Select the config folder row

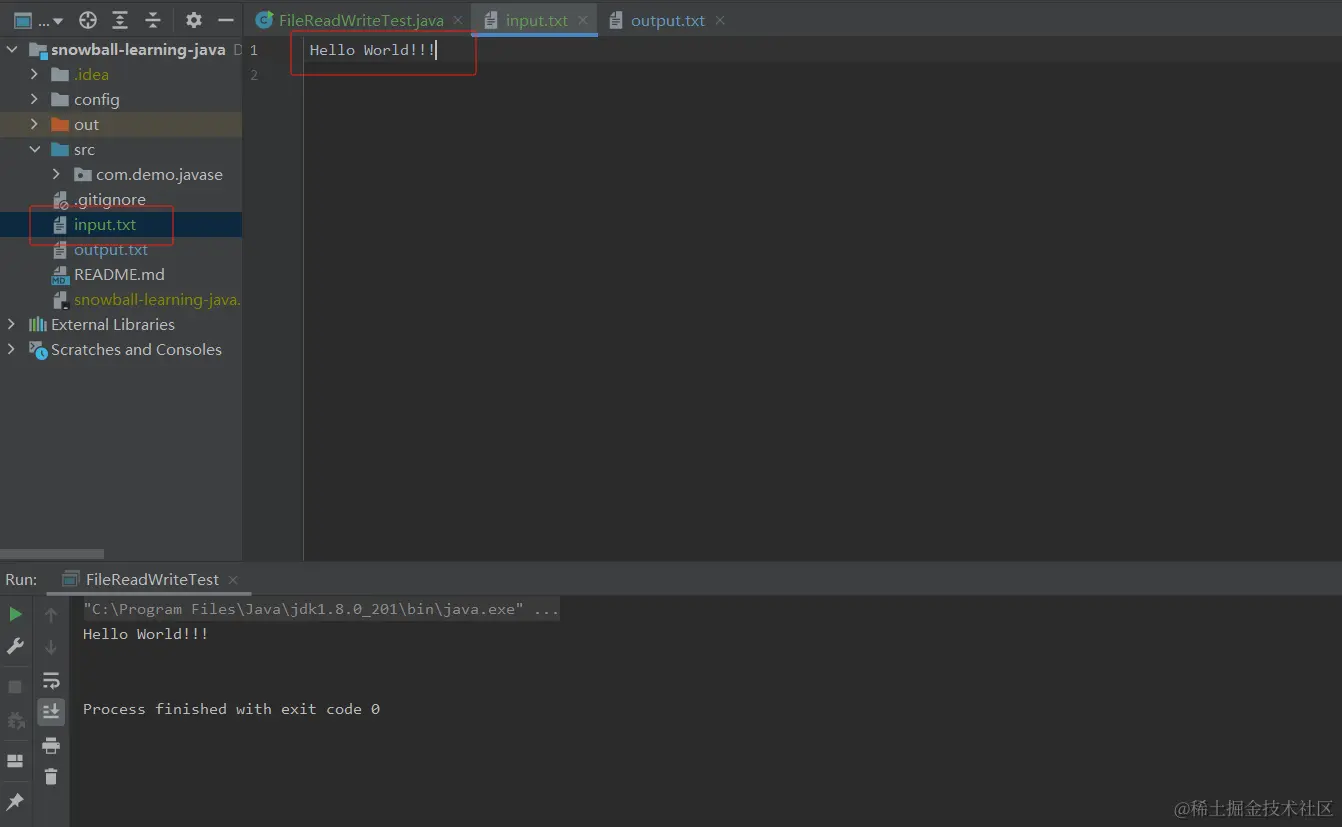click(121, 99)
